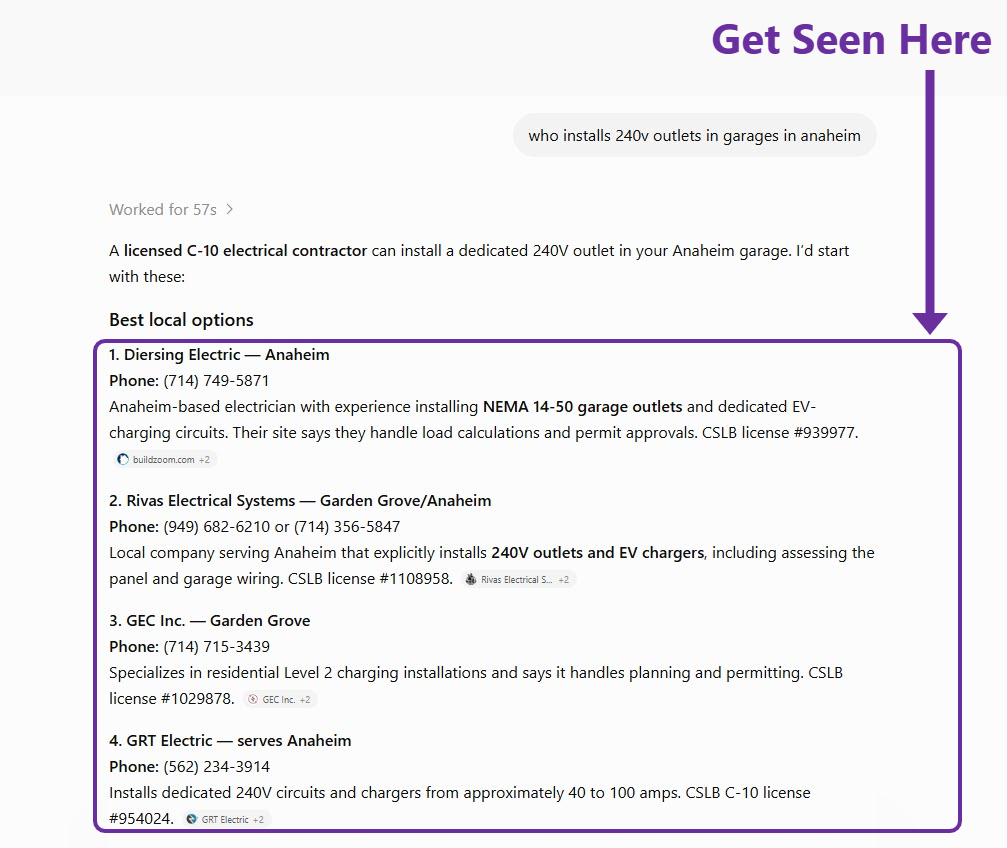
Task: Click bold text 'licensed C-10 electrical contractor'
Action: tap(245, 251)
